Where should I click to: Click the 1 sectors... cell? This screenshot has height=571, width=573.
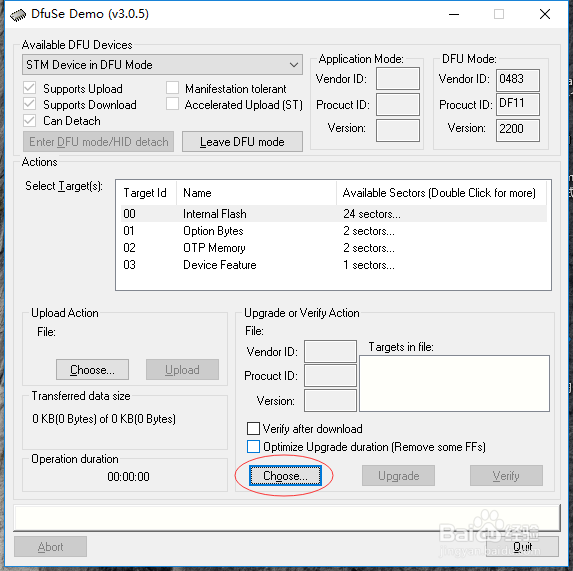(x=369, y=265)
